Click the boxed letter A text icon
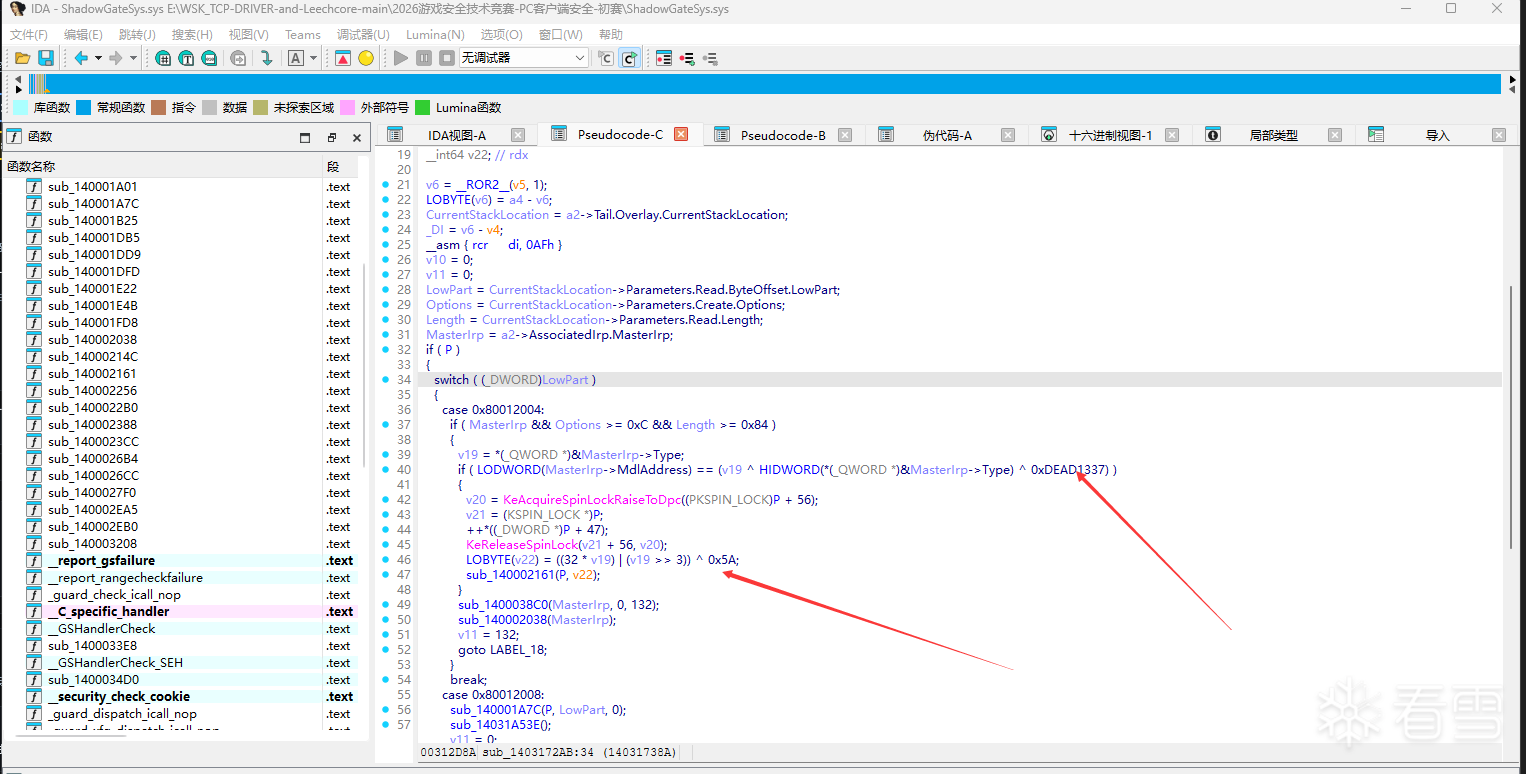Screen dimensions: 1526x774 pyautogui.click(x=296, y=58)
